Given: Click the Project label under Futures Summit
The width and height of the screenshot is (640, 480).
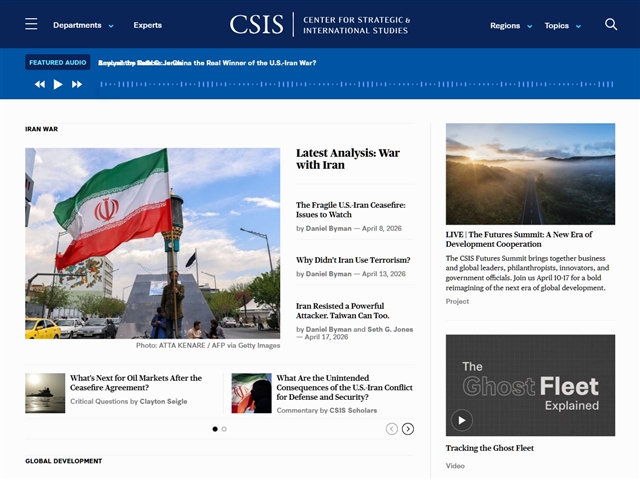Looking at the screenshot, I should [457, 302].
